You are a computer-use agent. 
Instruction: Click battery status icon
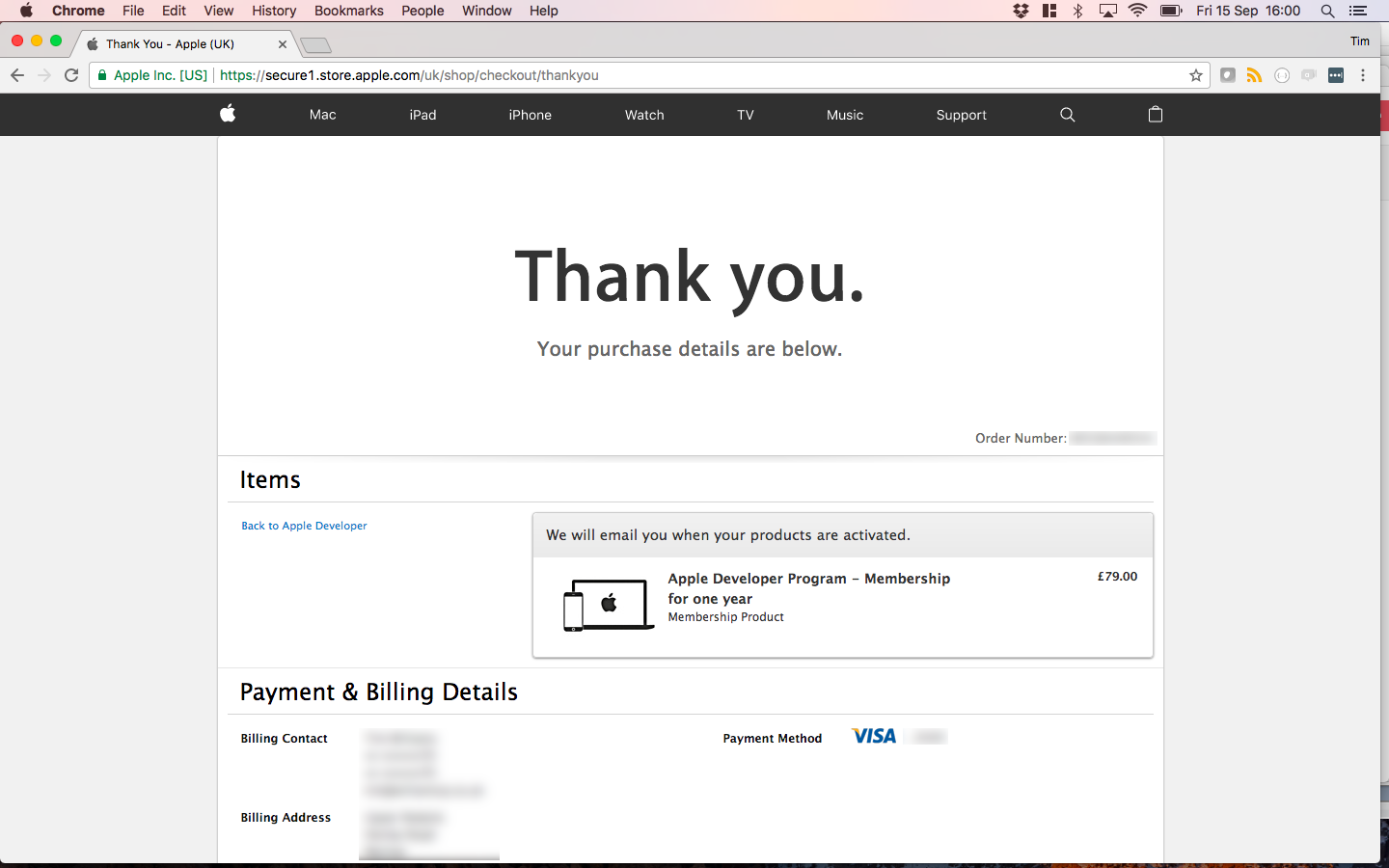pos(1171,11)
